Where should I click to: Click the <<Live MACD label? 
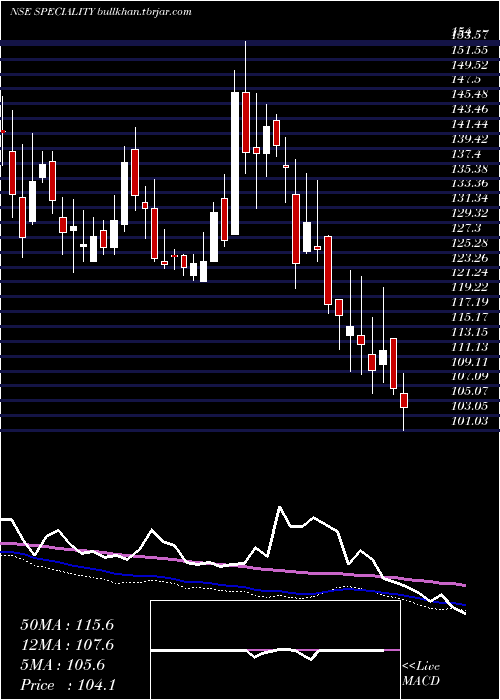[421, 673]
